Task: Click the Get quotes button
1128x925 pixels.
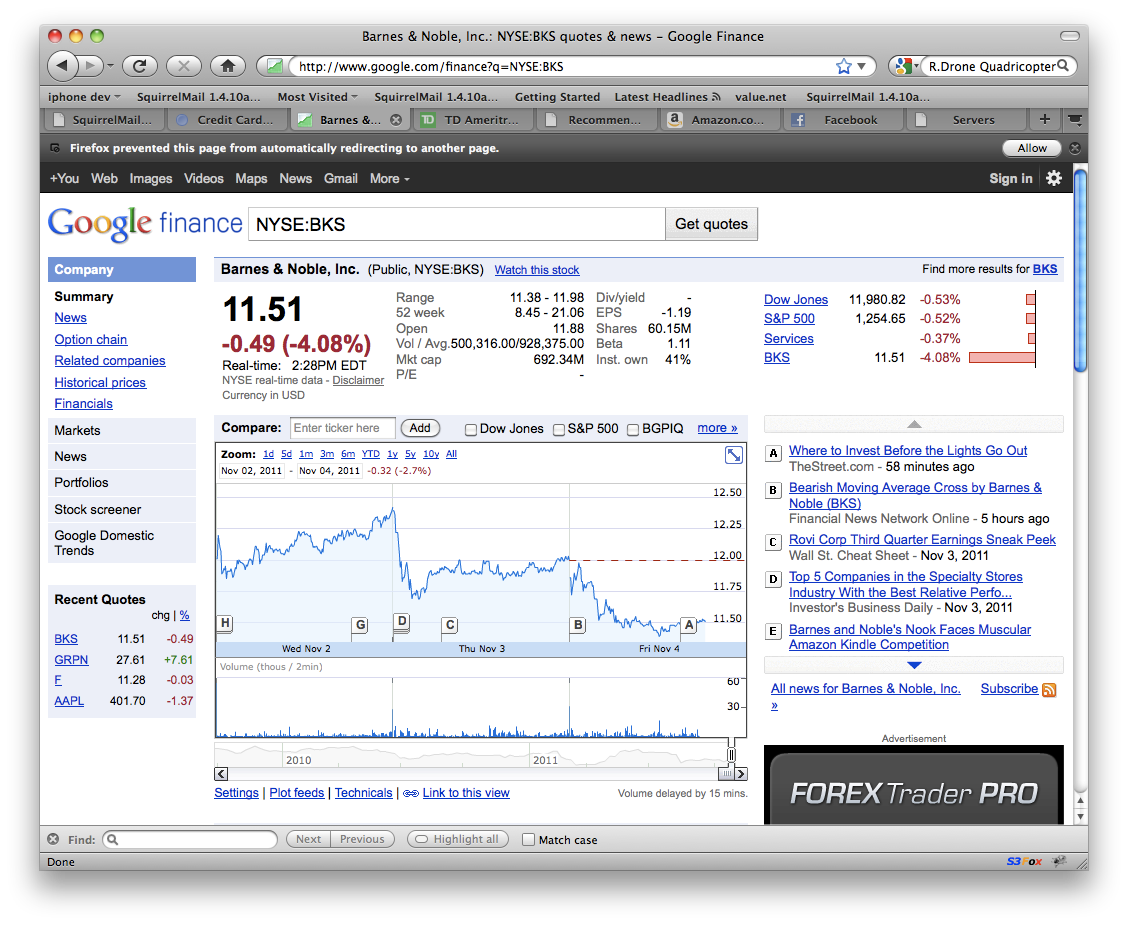Action: point(711,224)
